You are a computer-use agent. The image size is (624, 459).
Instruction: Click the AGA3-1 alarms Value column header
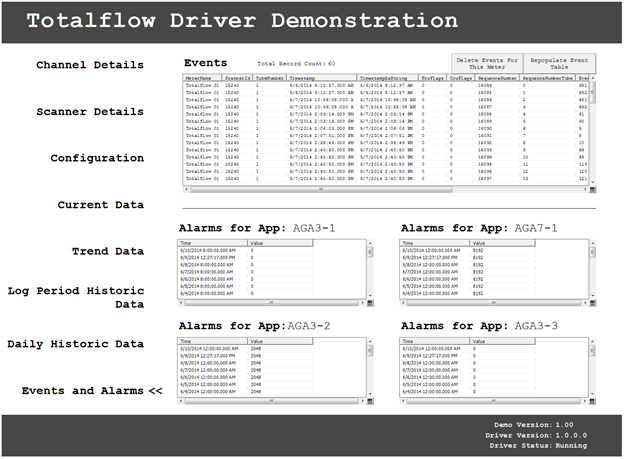coord(280,243)
